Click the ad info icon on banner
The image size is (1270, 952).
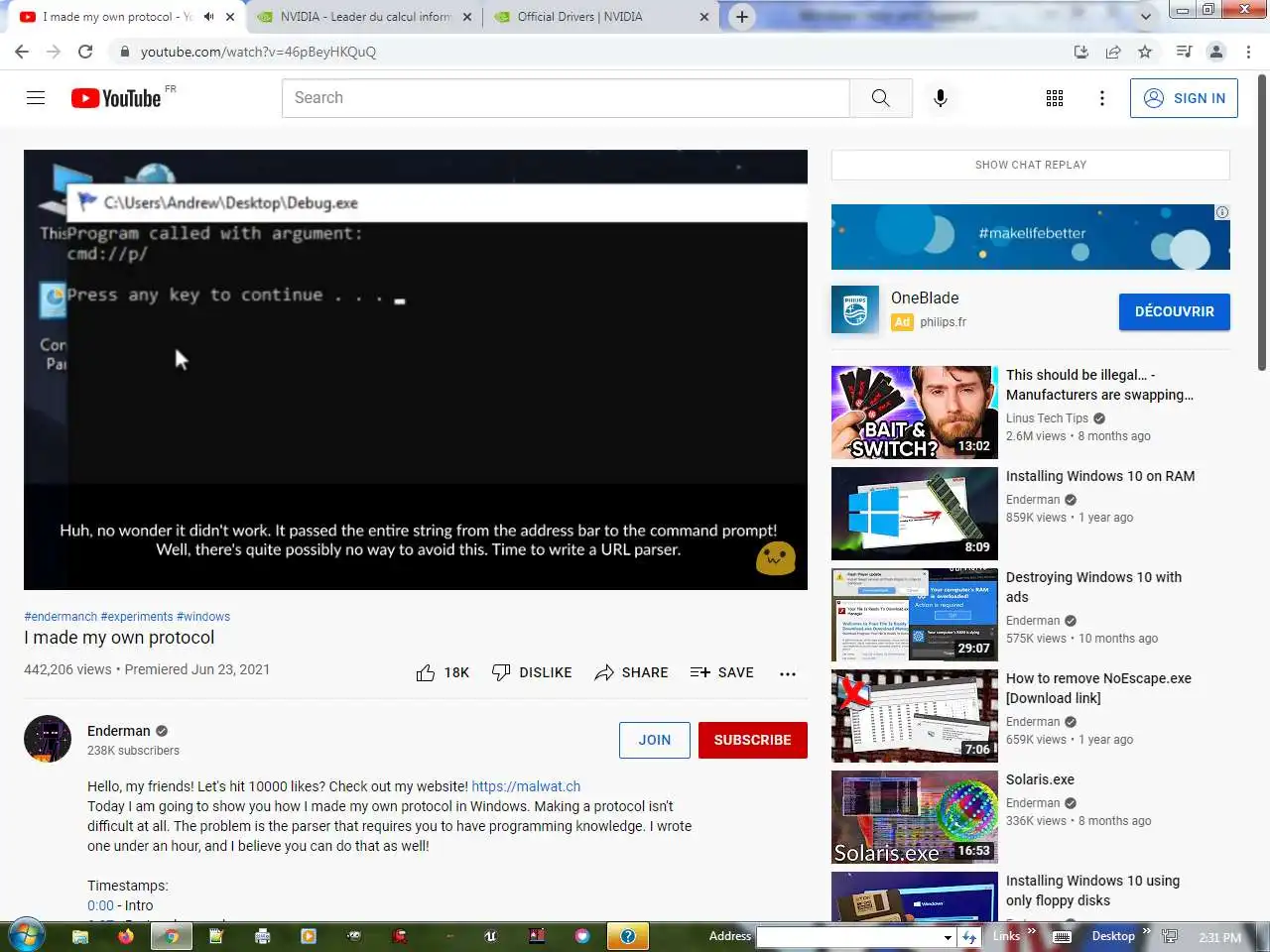pyautogui.click(x=1222, y=212)
